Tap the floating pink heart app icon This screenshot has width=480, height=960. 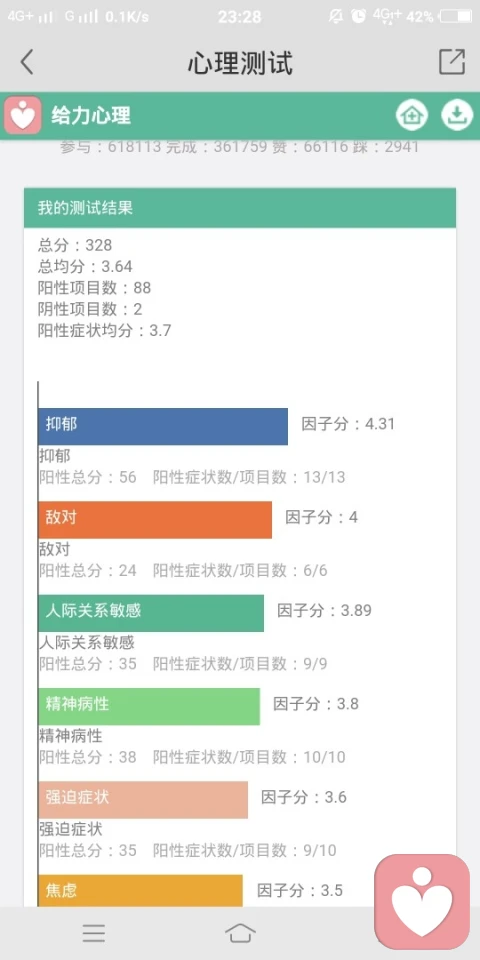(x=422, y=901)
